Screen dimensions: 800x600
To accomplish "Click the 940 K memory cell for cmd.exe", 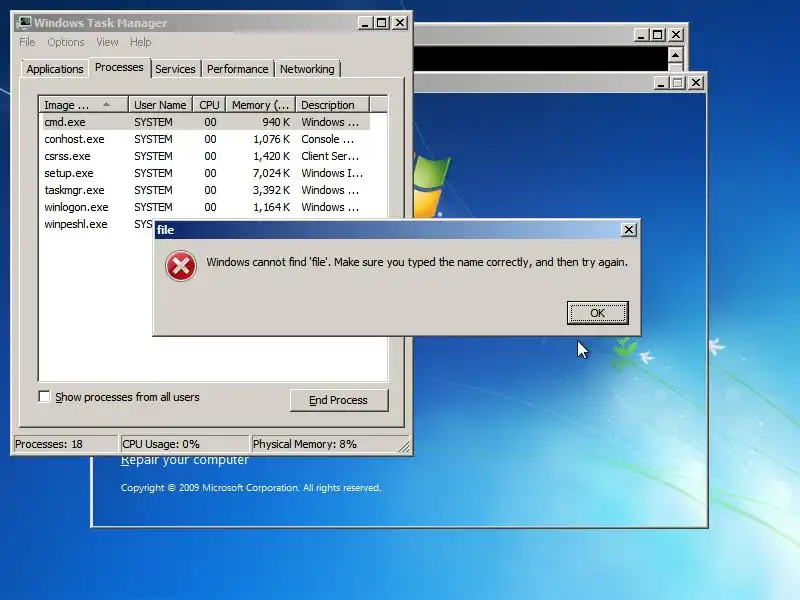I will click(x=276, y=122).
